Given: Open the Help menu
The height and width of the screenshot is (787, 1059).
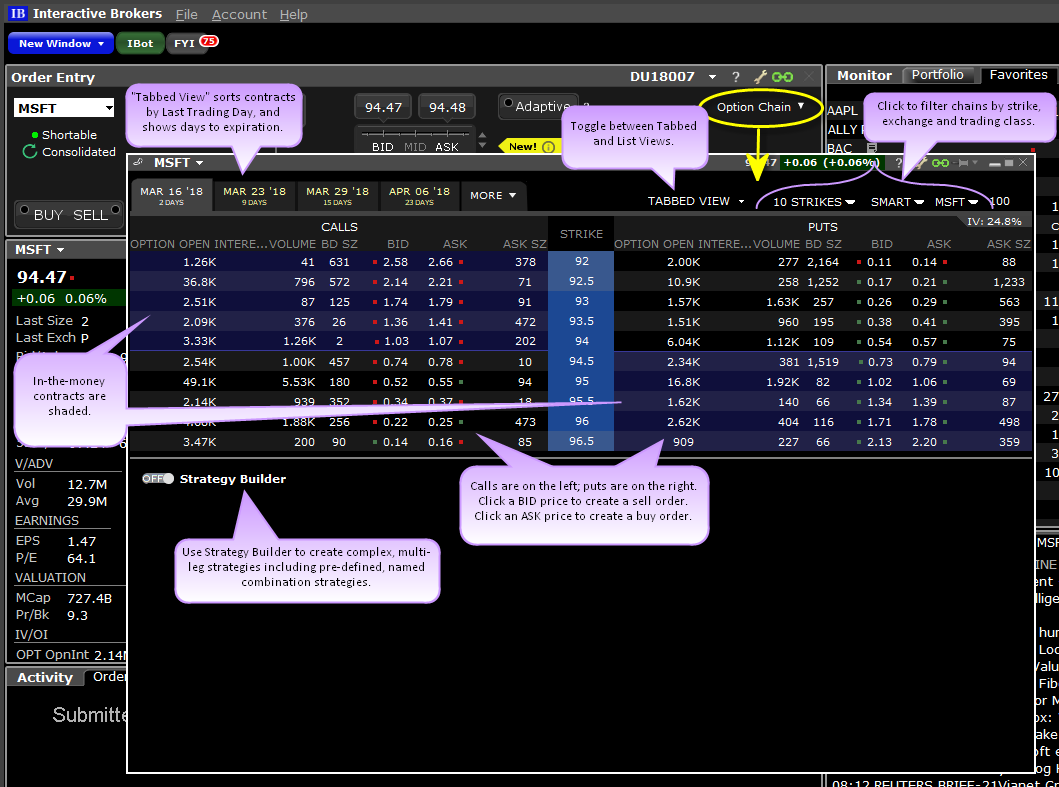Looking at the screenshot, I should (293, 14).
